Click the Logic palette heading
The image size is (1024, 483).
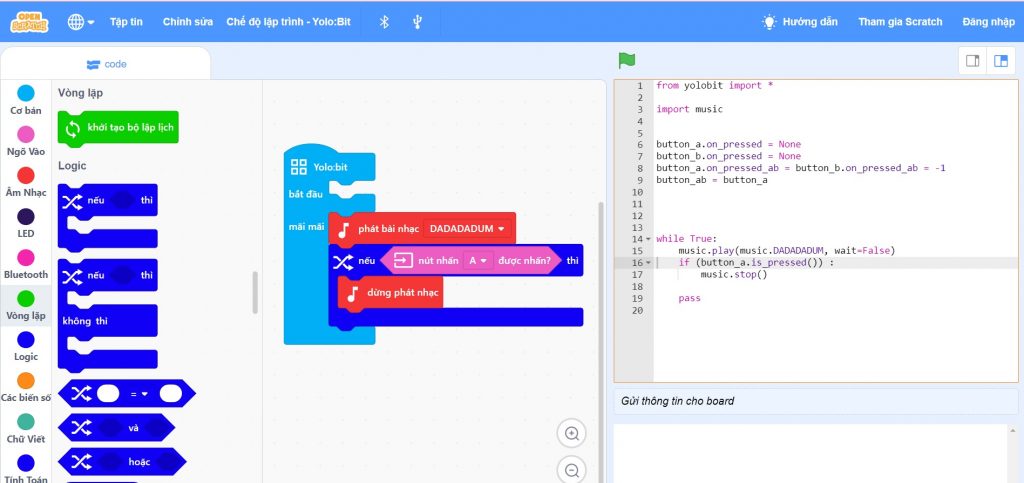(72, 166)
